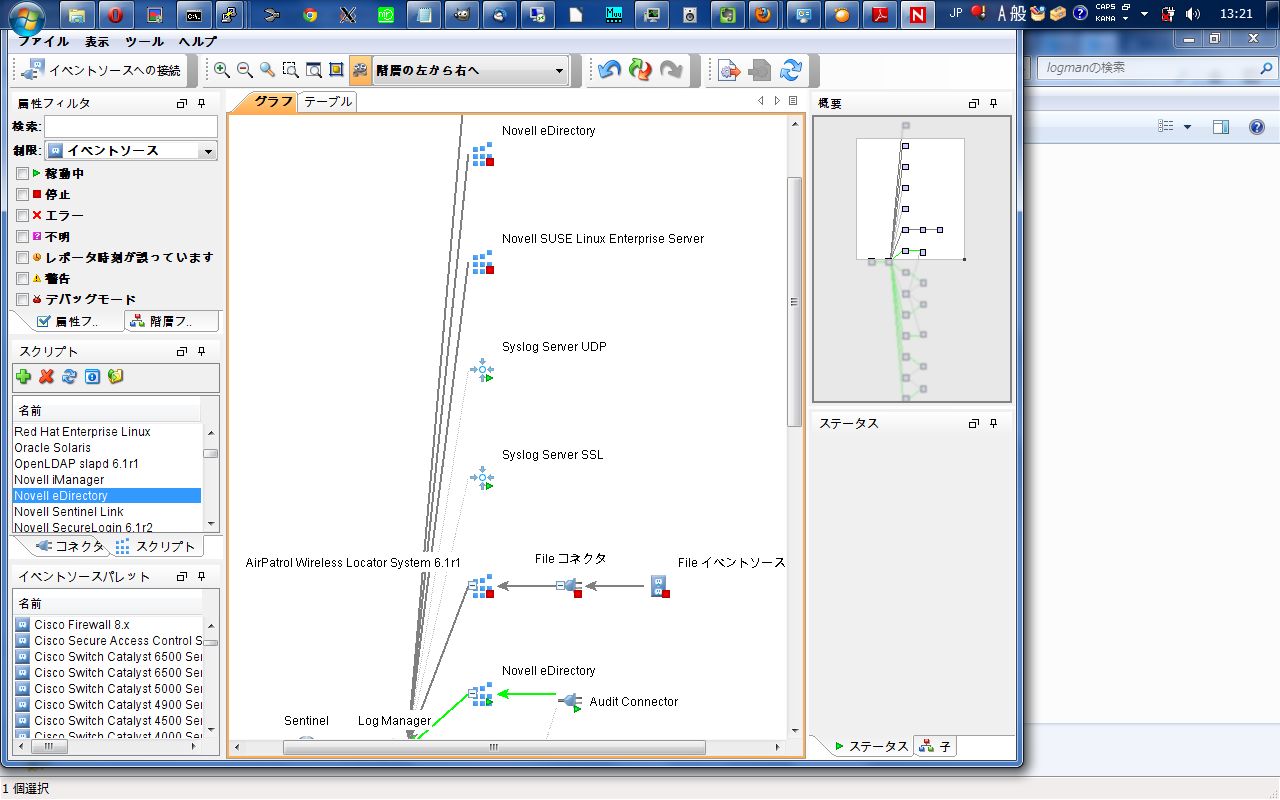Open the 階層の左から右へ layout dropdown
This screenshot has height=800, width=1280.
(x=559, y=70)
